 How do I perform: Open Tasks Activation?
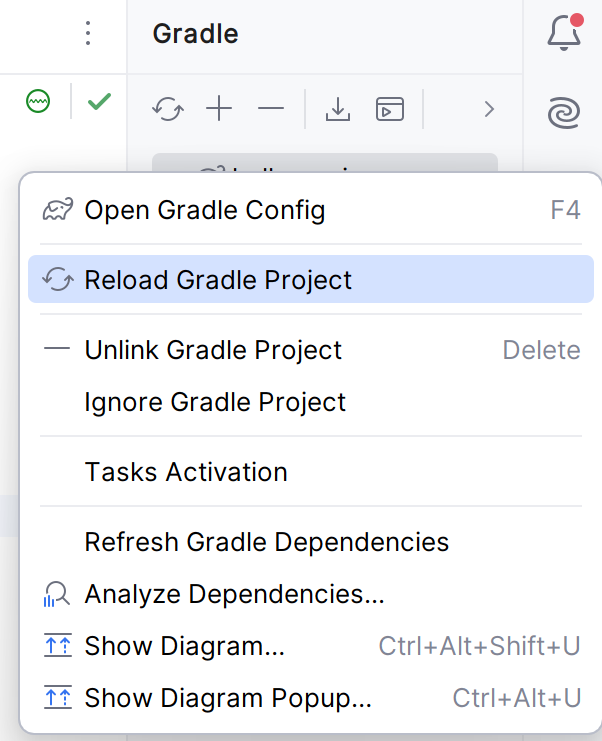[186, 472]
